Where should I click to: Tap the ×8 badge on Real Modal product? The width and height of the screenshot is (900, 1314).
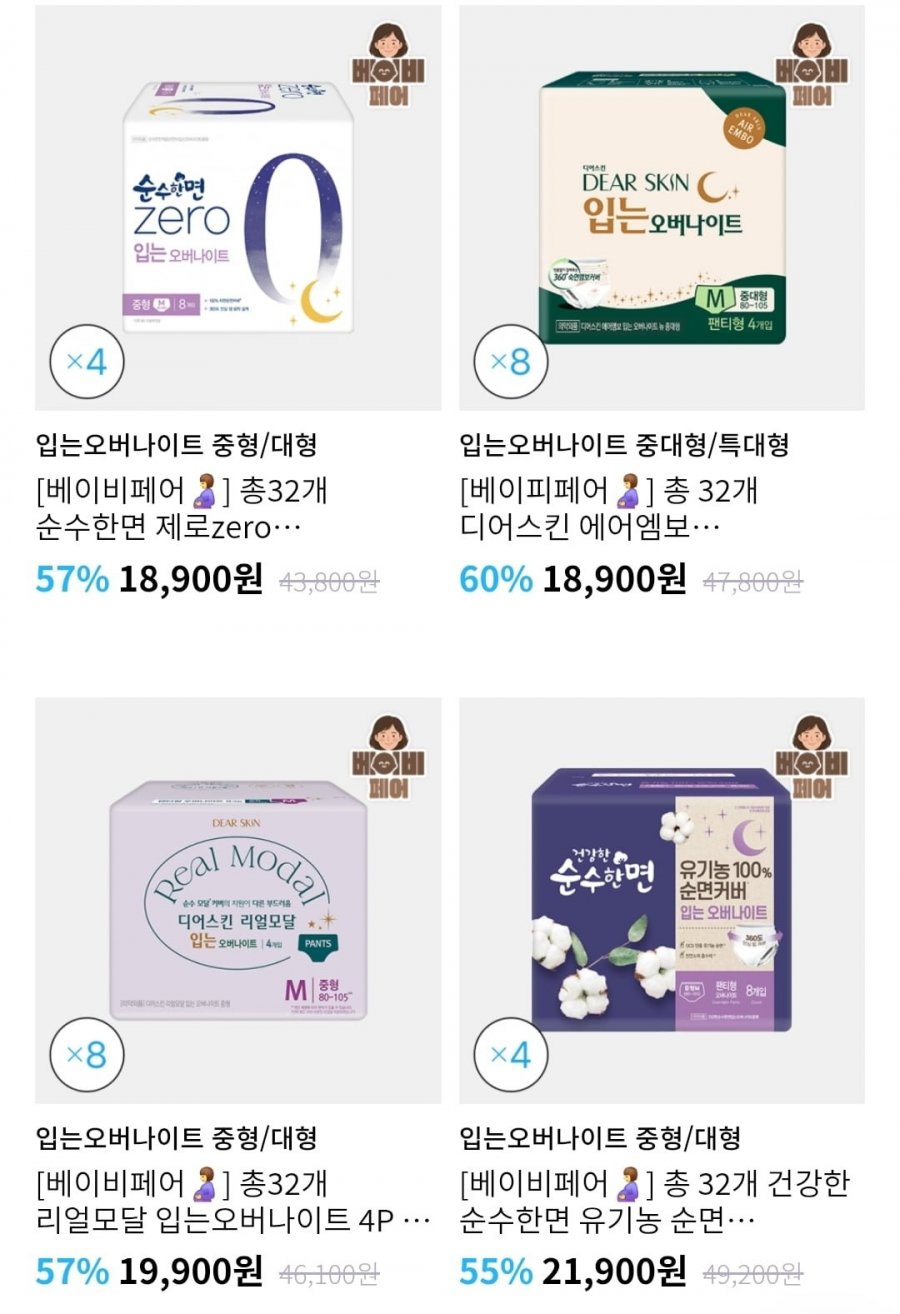86,1054
